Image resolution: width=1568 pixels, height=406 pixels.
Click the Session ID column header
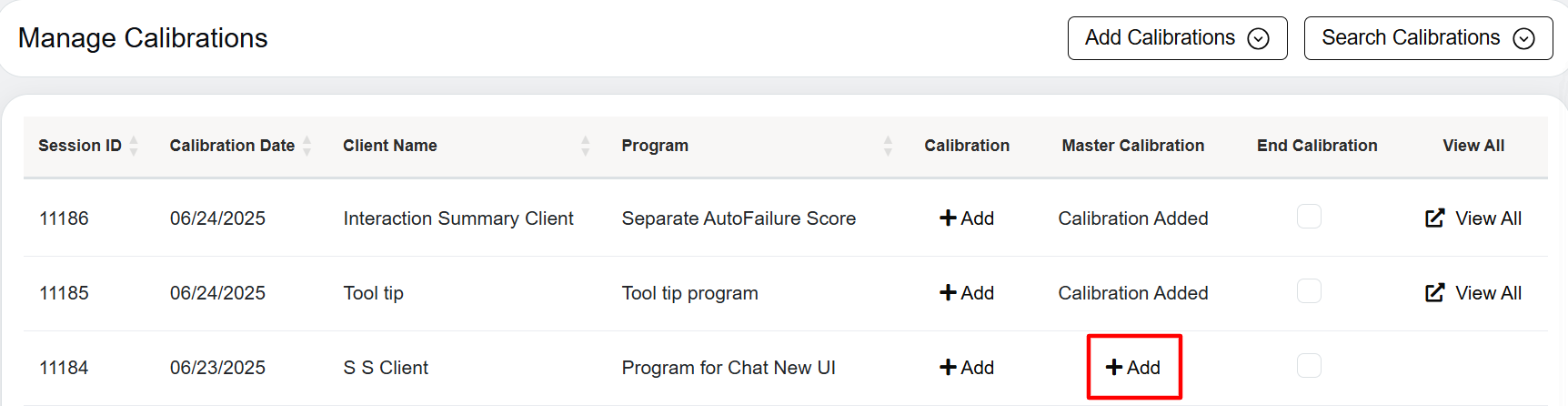pyautogui.click(x=80, y=146)
